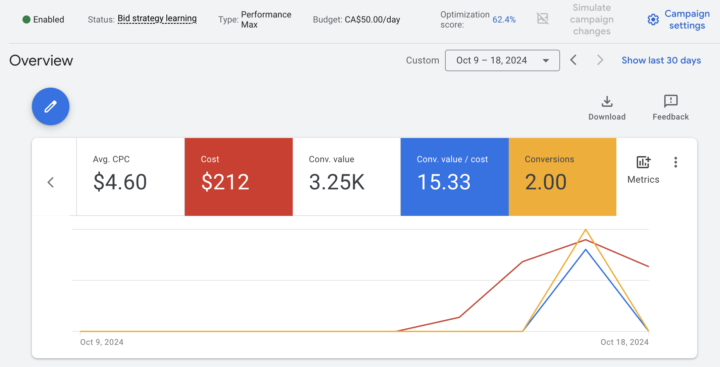The width and height of the screenshot is (720, 367).
Task: Go to the next date range
Action: click(x=600, y=60)
